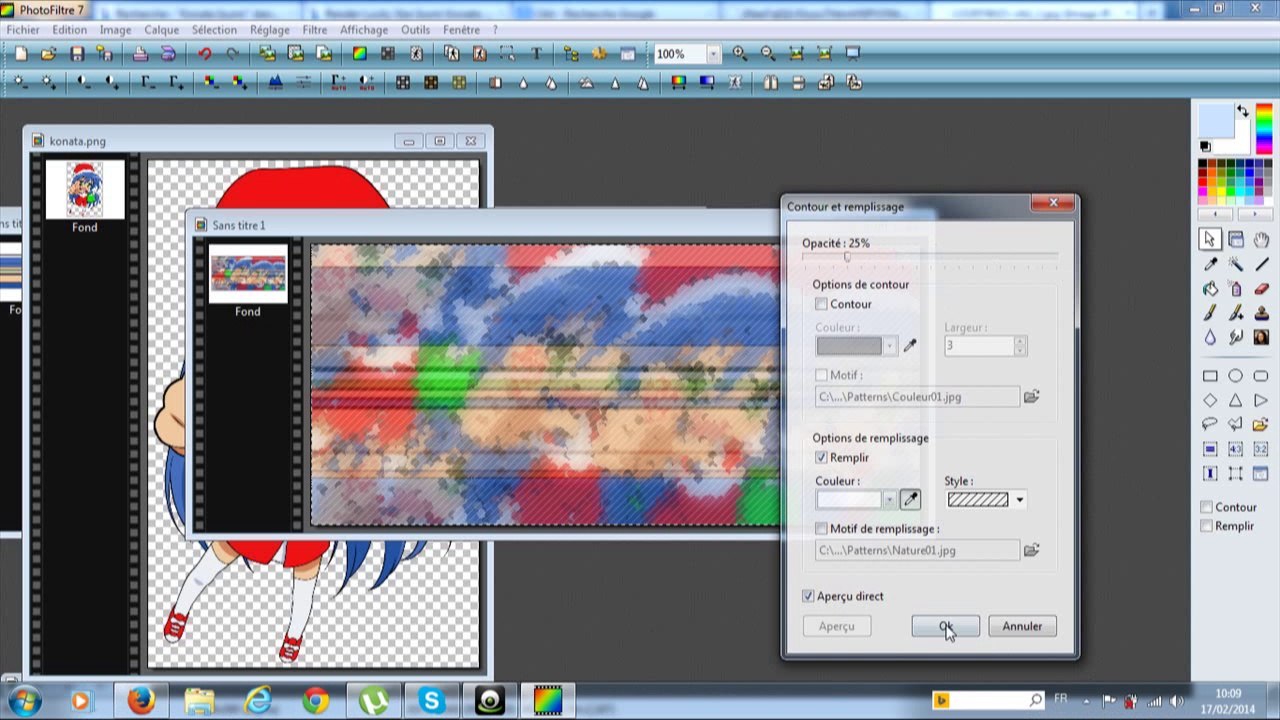Screen dimensions: 1280x720
Task: Show previous palette colors arrow
Action: [1215, 214]
